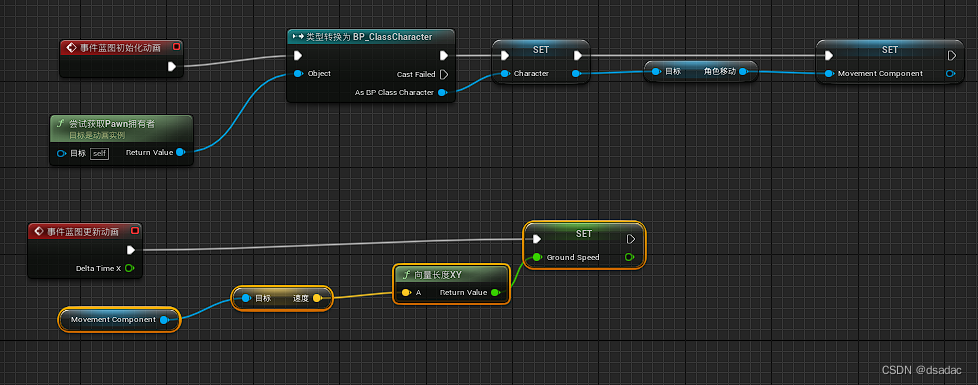
Task: Click Ground Speed green output pin
Action: pyautogui.click(x=629, y=257)
